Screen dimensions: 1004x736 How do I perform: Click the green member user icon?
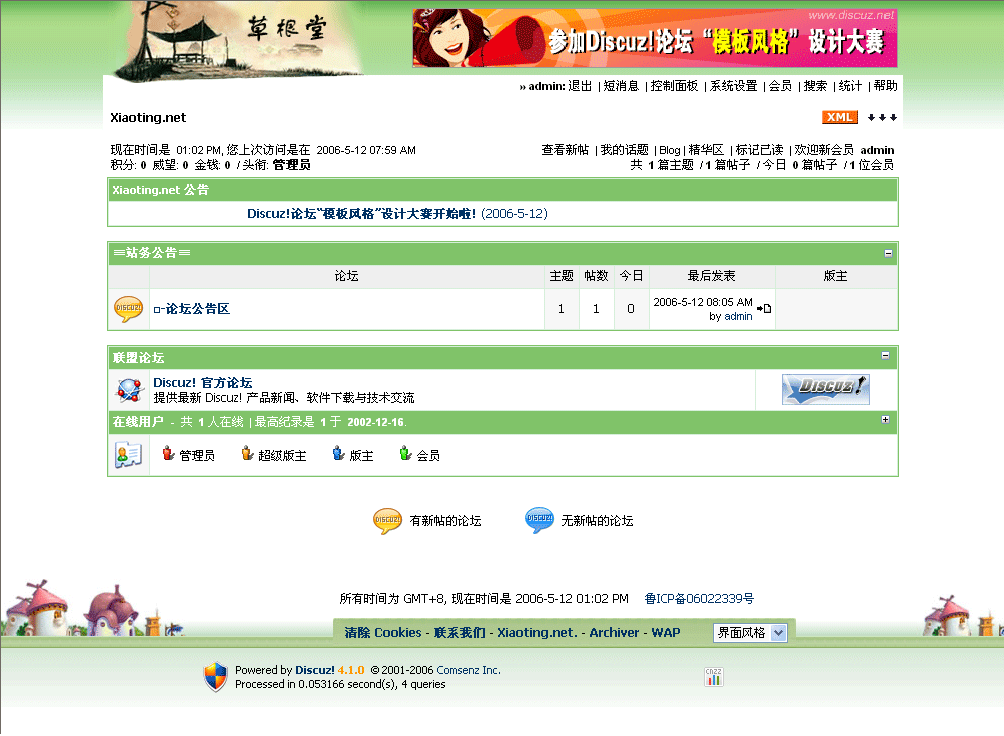point(405,454)
